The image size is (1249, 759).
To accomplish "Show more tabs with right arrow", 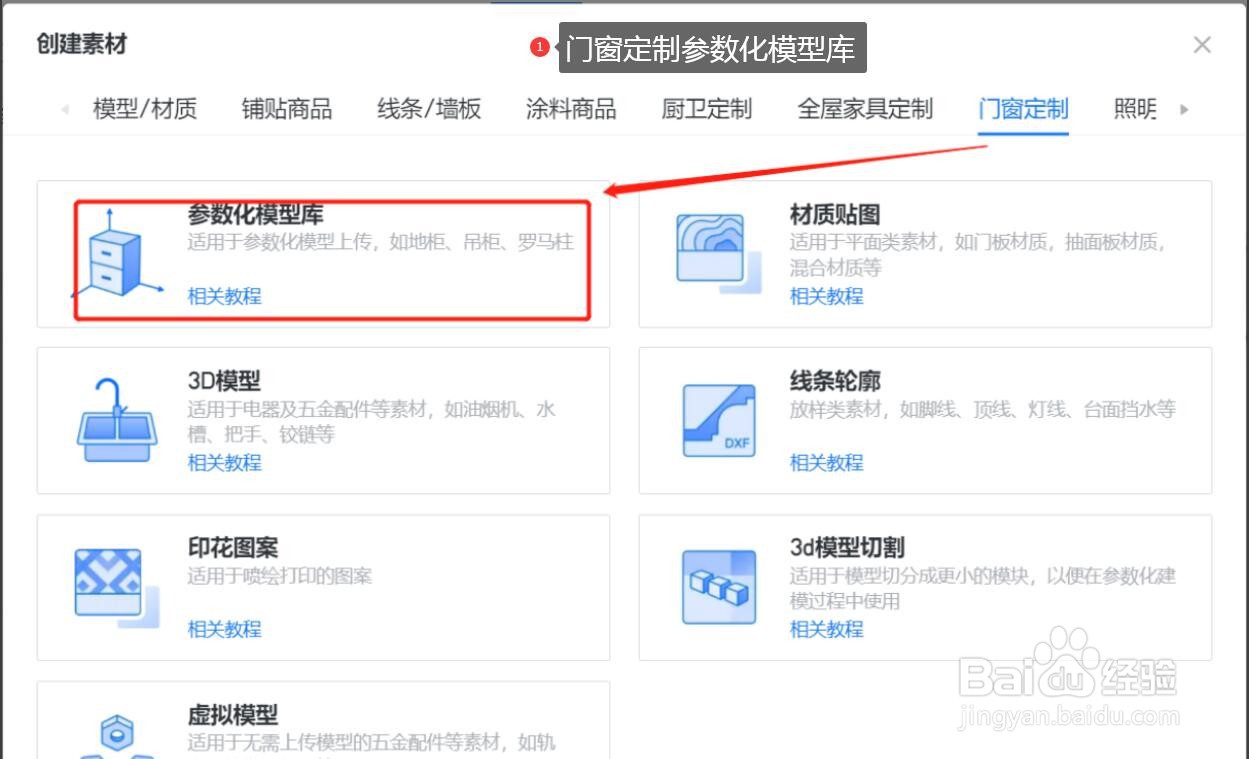I will (1185, 109).
